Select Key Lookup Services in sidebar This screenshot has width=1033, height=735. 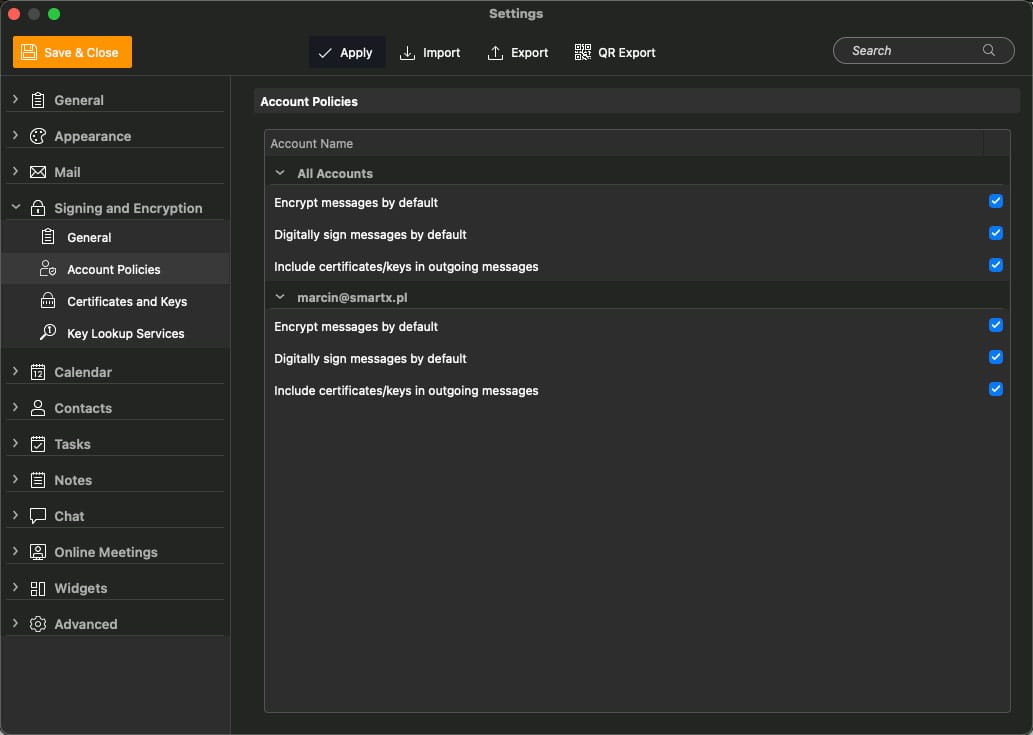125,333
